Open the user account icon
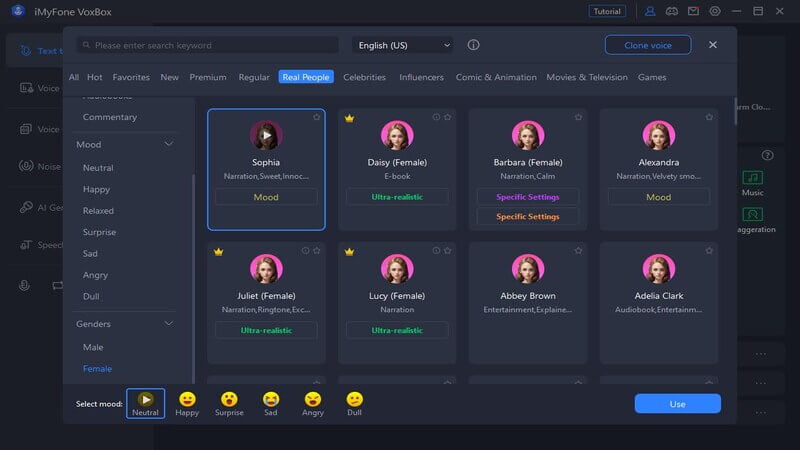The width and height of the screenshot is (800, 450). [x=650, y=11]
